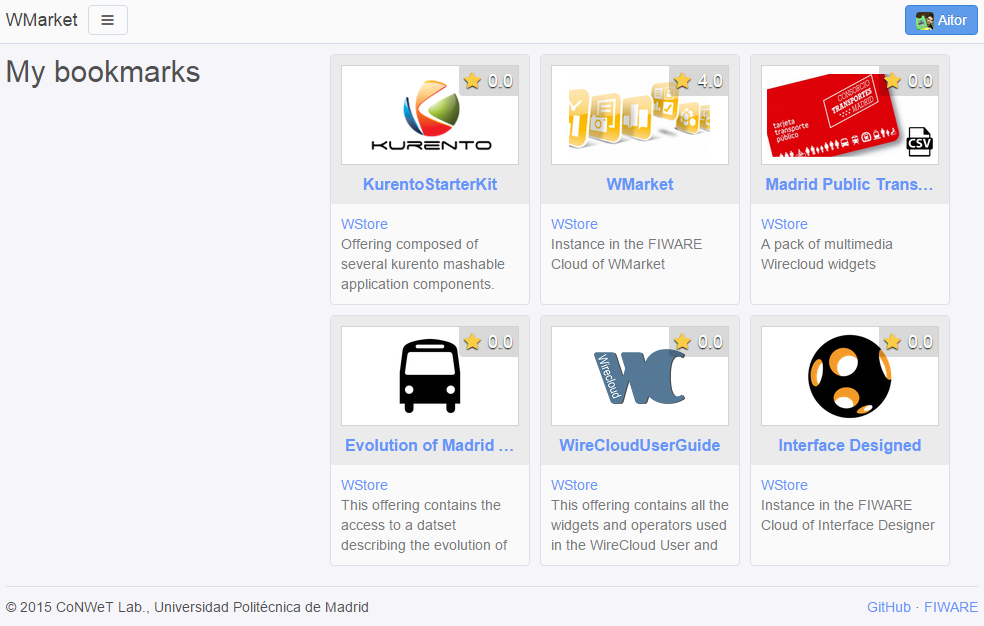Click the widgets and operators description text
Image resolution: width=984 pixels, height=626 pixels.
pyautogui.click(x=639, y=525)
